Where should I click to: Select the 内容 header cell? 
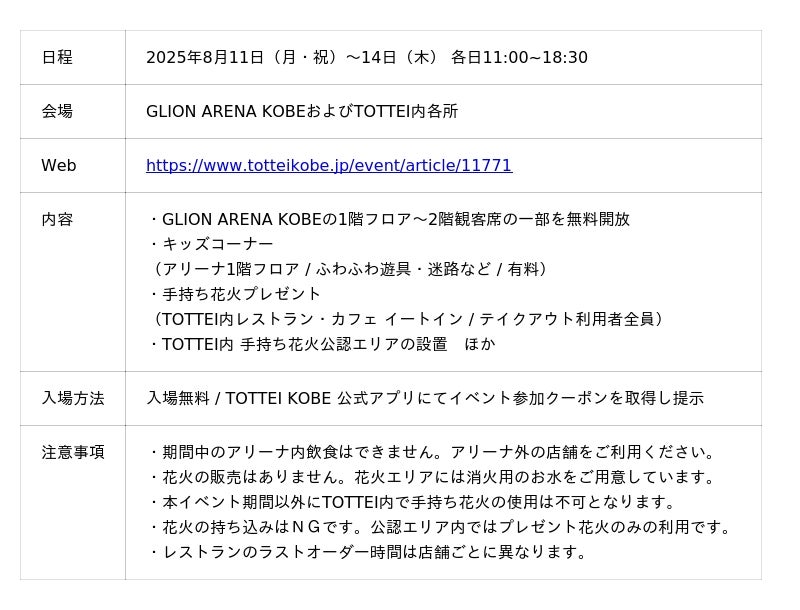click(x=57, y=219)
